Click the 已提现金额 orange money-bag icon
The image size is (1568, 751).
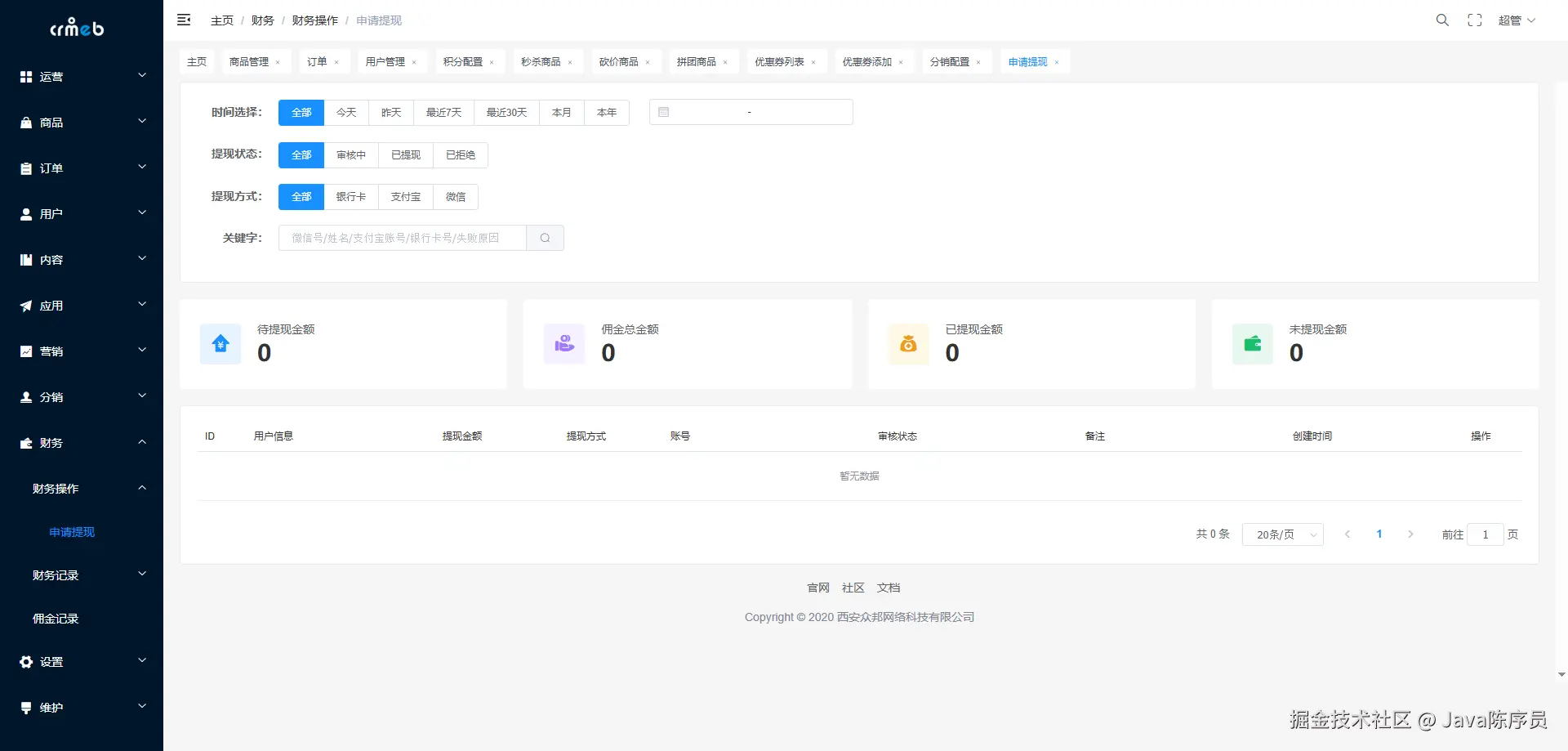[908, 344]
